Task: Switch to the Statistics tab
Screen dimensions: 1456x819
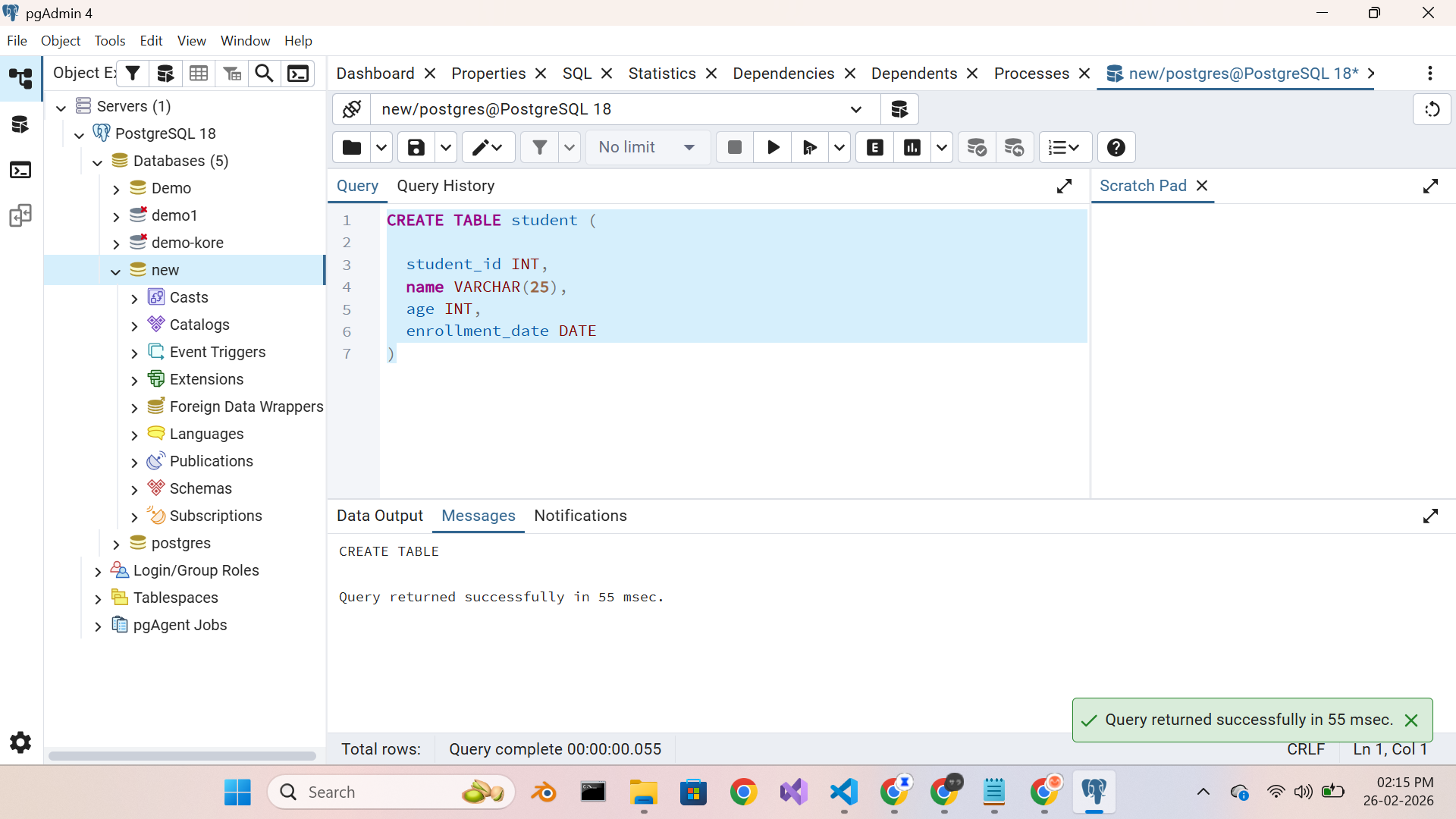Action: coord(662,74)
